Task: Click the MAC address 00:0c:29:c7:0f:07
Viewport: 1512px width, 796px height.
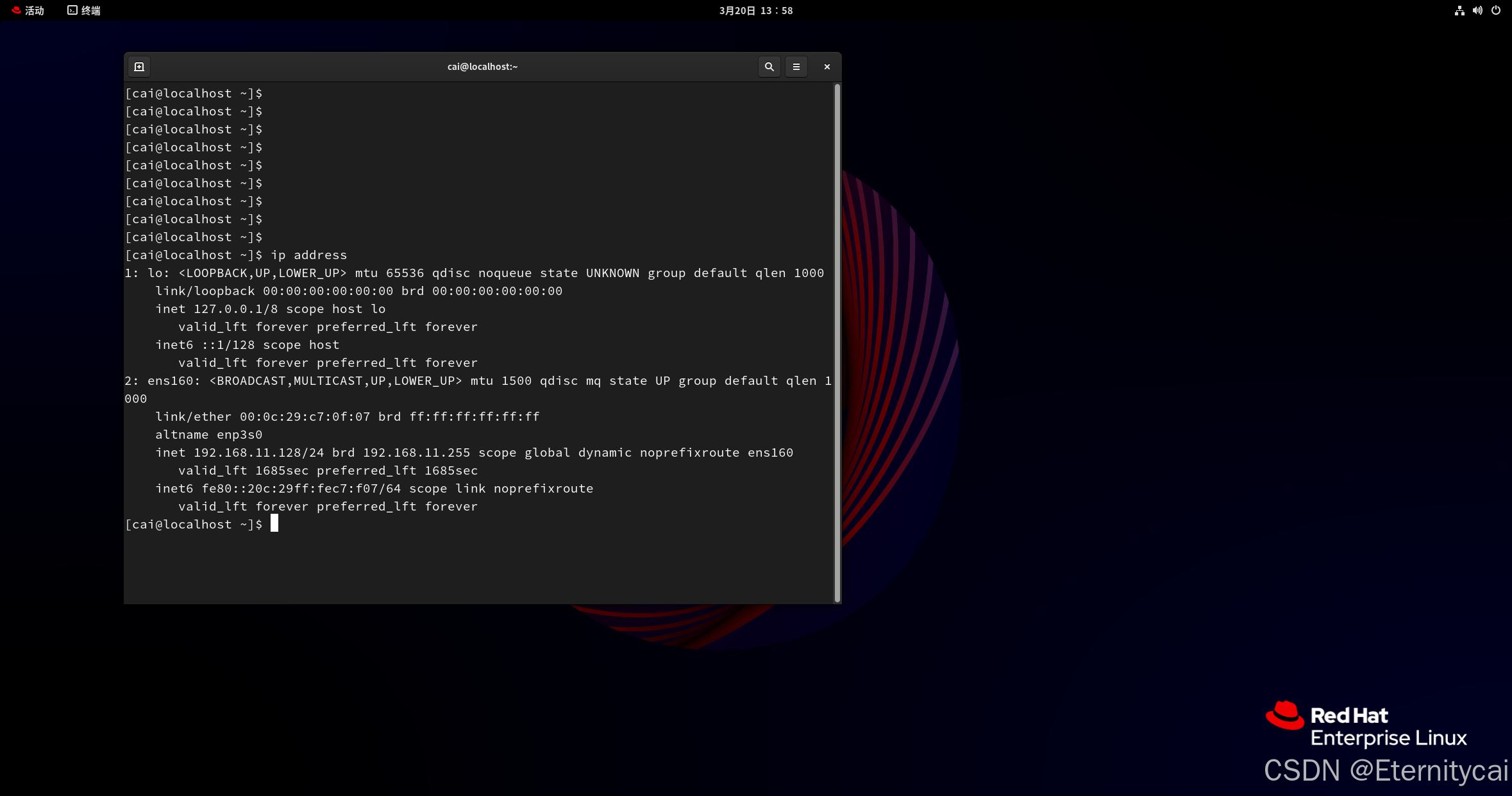Action: [x=305, y=416]
